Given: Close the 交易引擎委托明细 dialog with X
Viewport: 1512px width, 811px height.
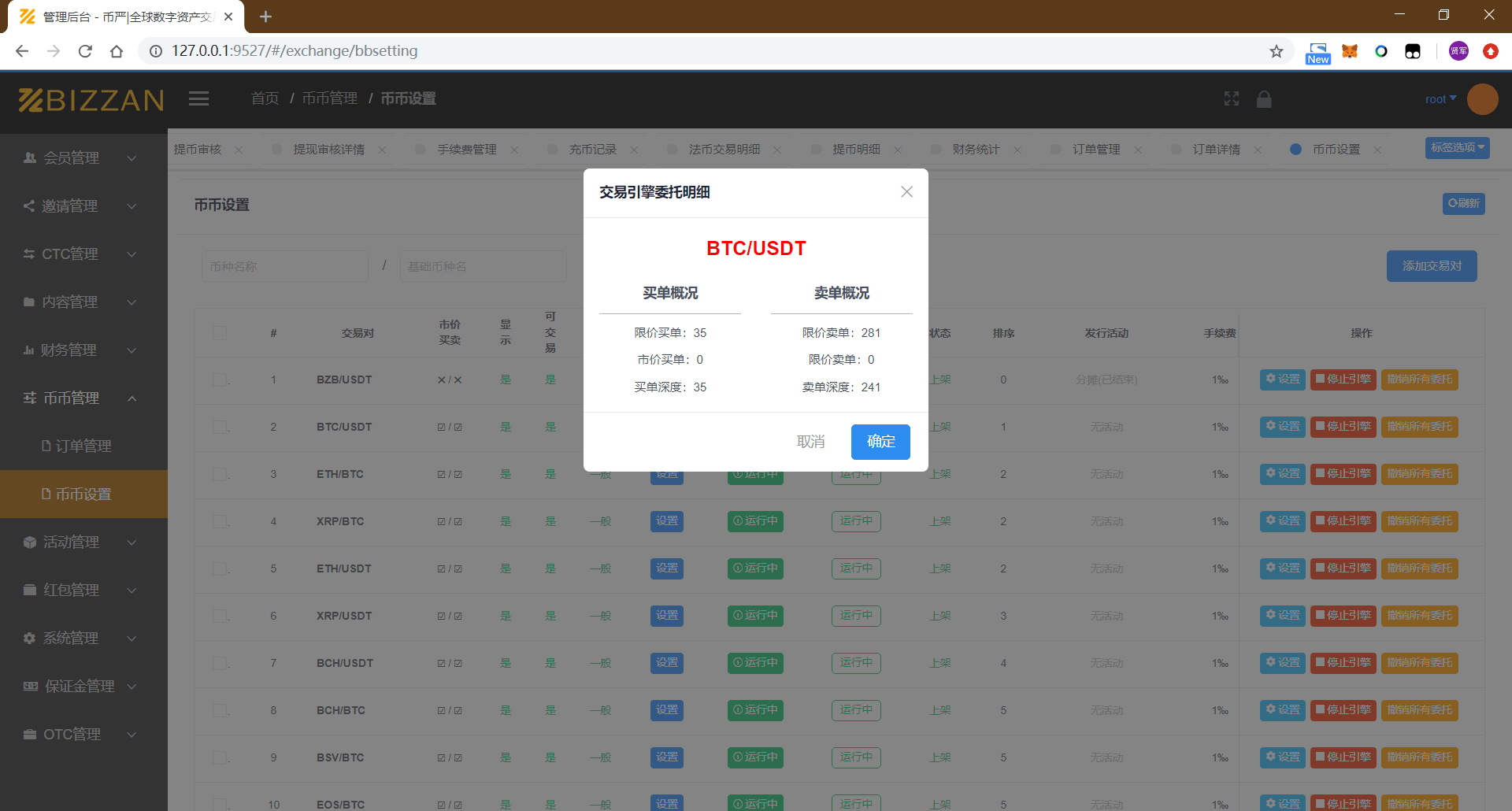Looking at the screenshot, I should 906,192.
